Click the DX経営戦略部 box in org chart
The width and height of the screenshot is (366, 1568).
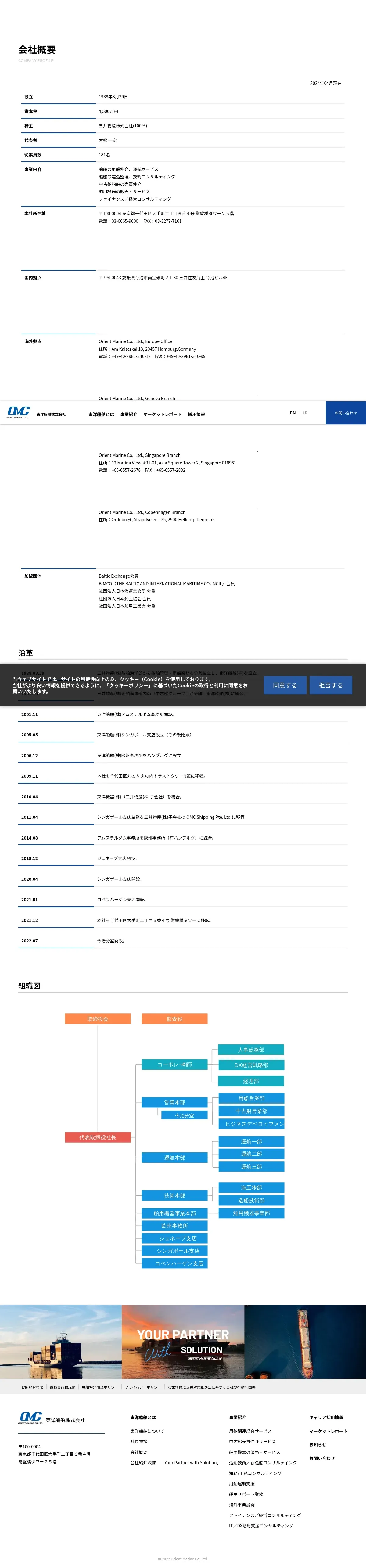[251, 1065]
